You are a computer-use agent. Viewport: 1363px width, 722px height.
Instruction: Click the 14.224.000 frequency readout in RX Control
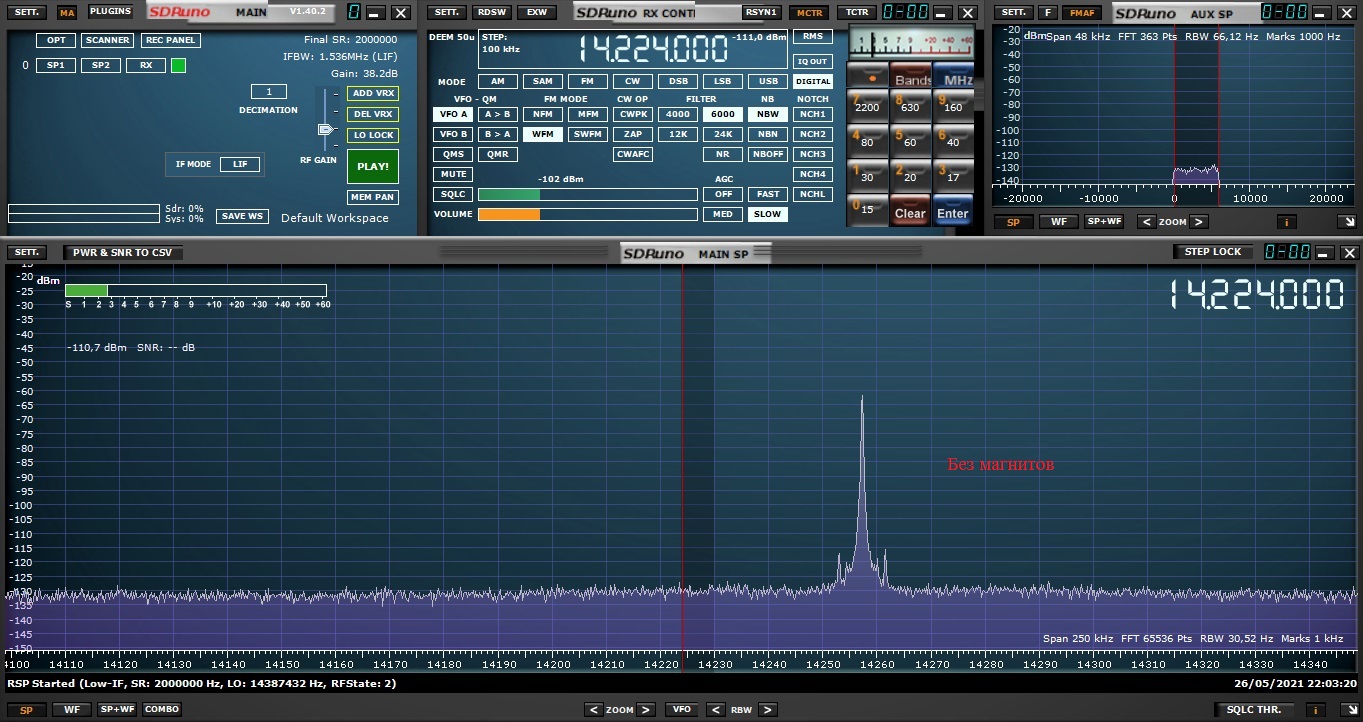[x=653, y=49]
